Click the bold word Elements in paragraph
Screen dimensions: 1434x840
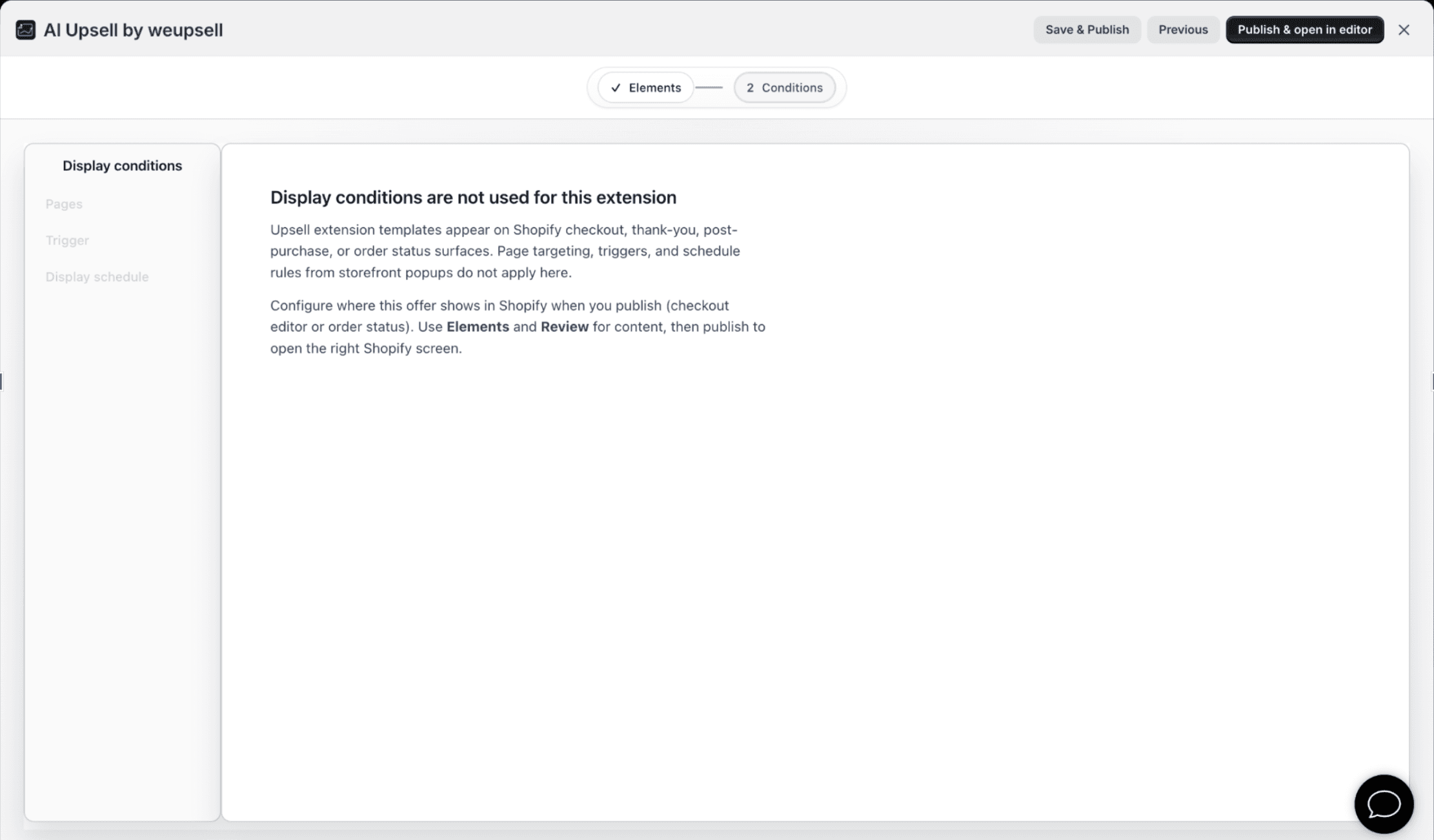point(478,327)
